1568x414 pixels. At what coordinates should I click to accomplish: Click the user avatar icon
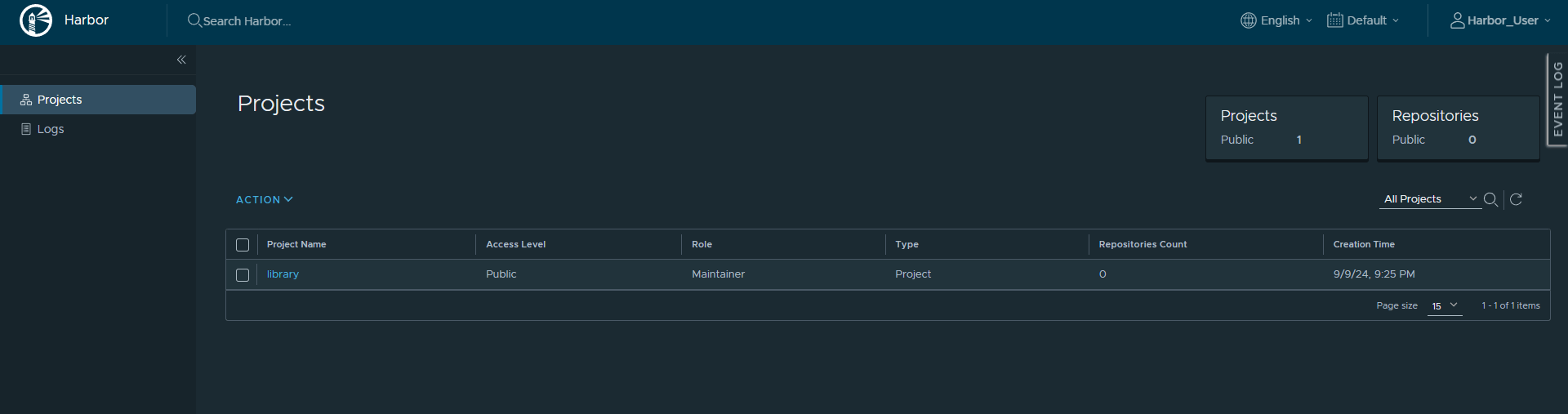click(x=1457, y=20)
